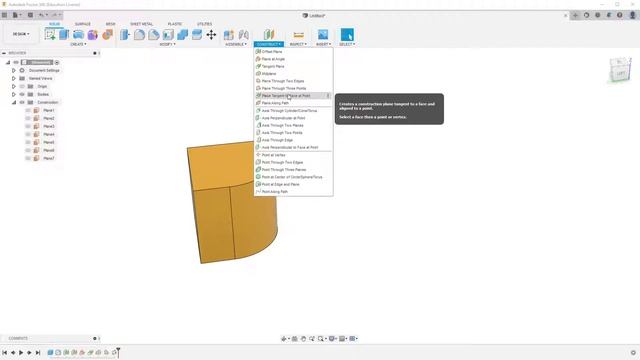Collapse the Browser panel header
The height and width of the screenshot is (360, 640).
[x=4, y=53]
